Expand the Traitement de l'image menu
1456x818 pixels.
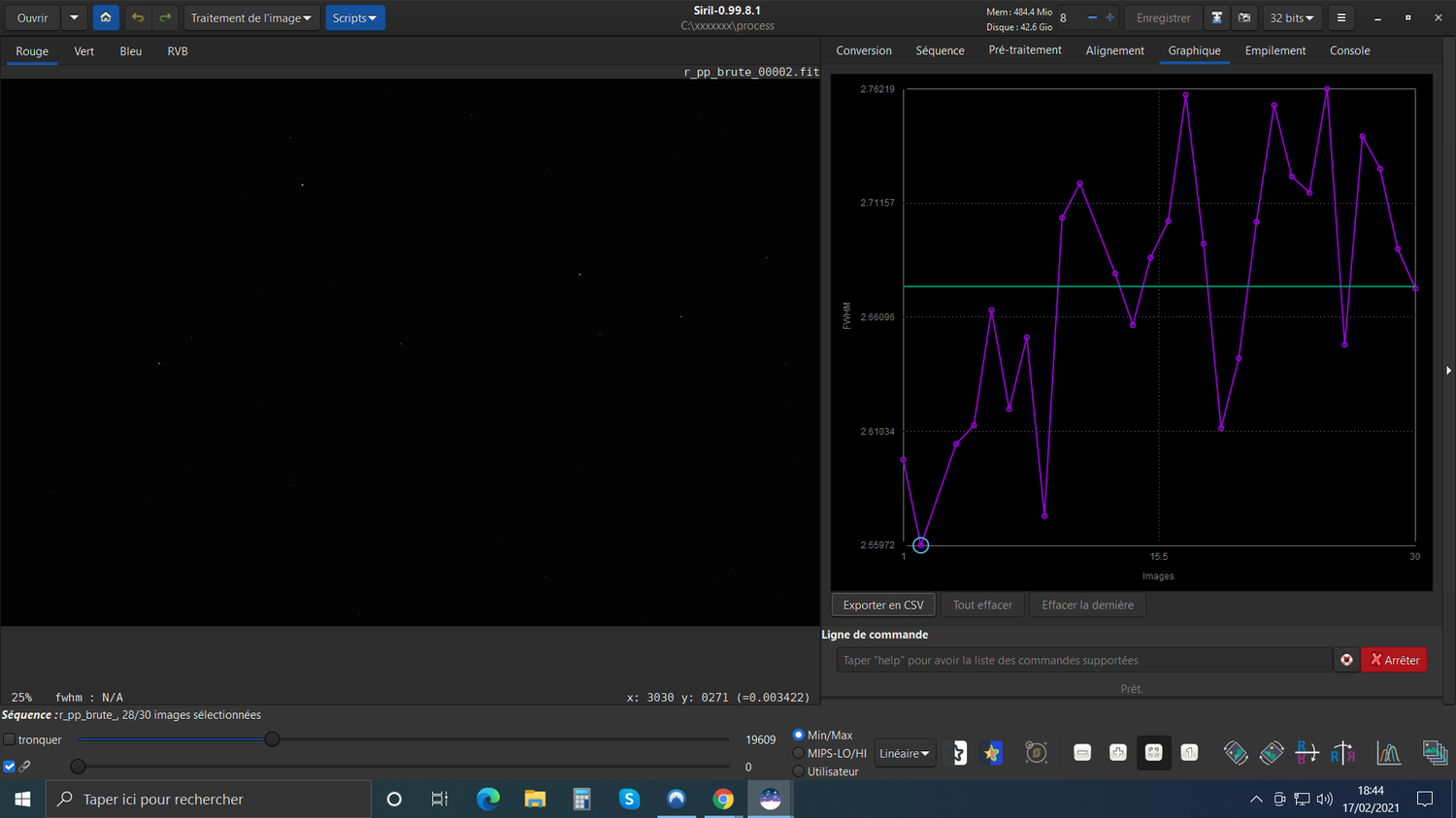click(x=251, y=17)
